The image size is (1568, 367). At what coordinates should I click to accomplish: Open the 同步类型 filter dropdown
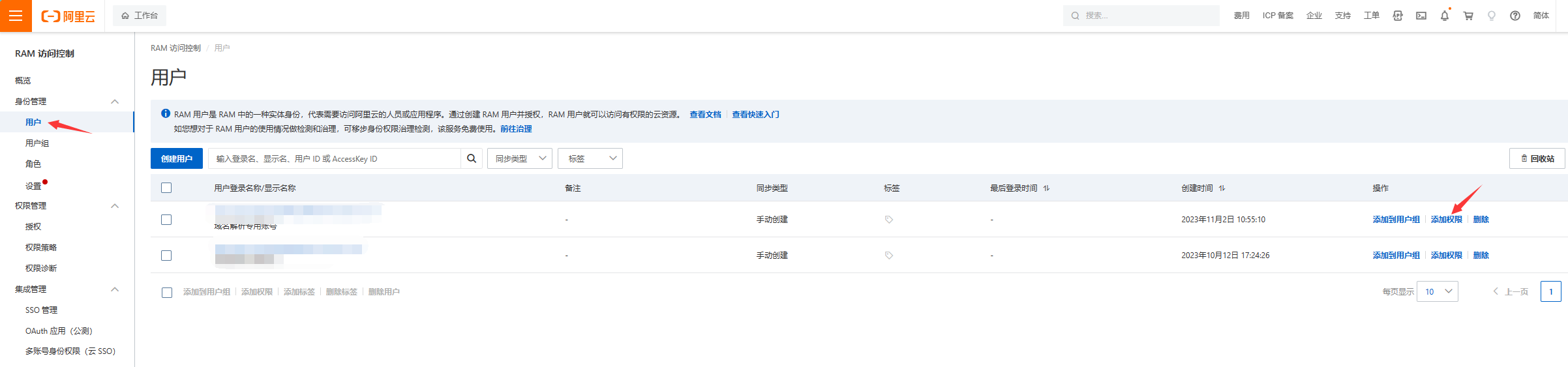[x=520, y=158]
